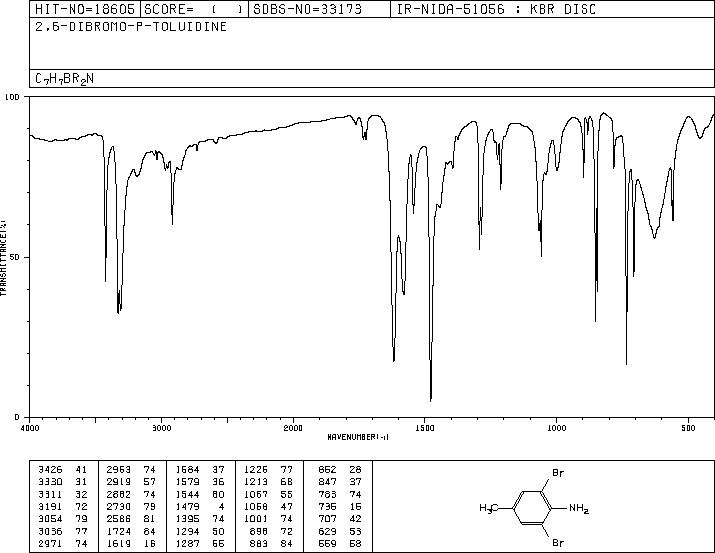Select peak value 1579 in the table
Image resolution: width=715 pixels, height=553 pixels.
click(187, 482)
